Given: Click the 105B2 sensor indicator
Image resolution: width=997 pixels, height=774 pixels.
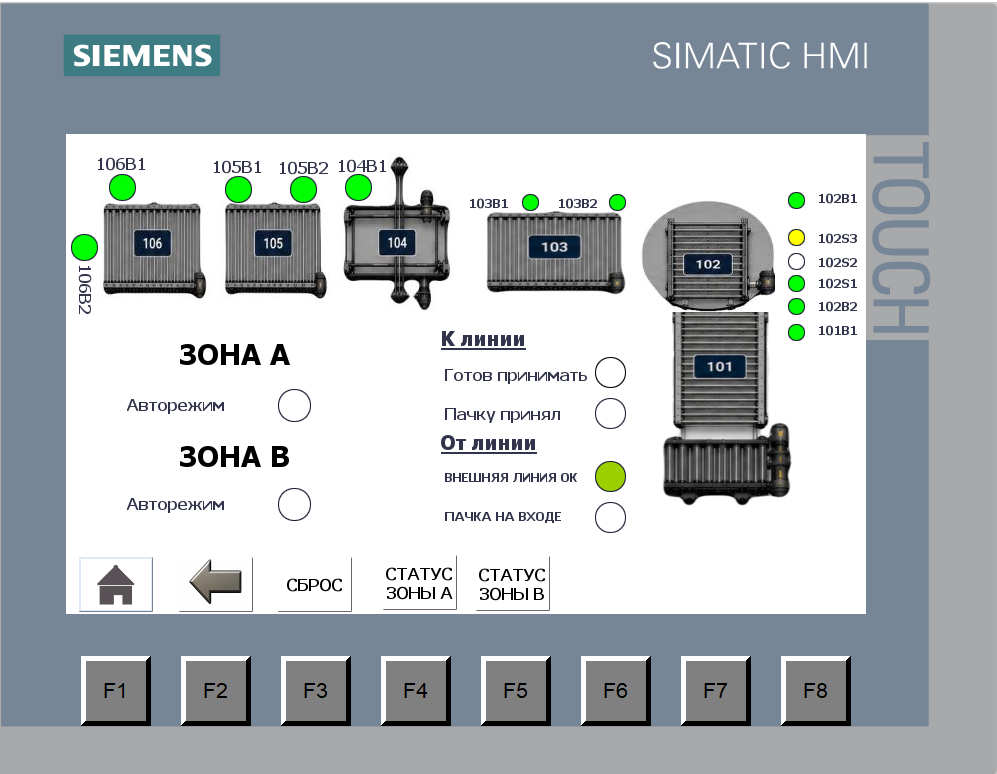Looking at the screenshot, I should pyautogui.click(x=303, y=190).
